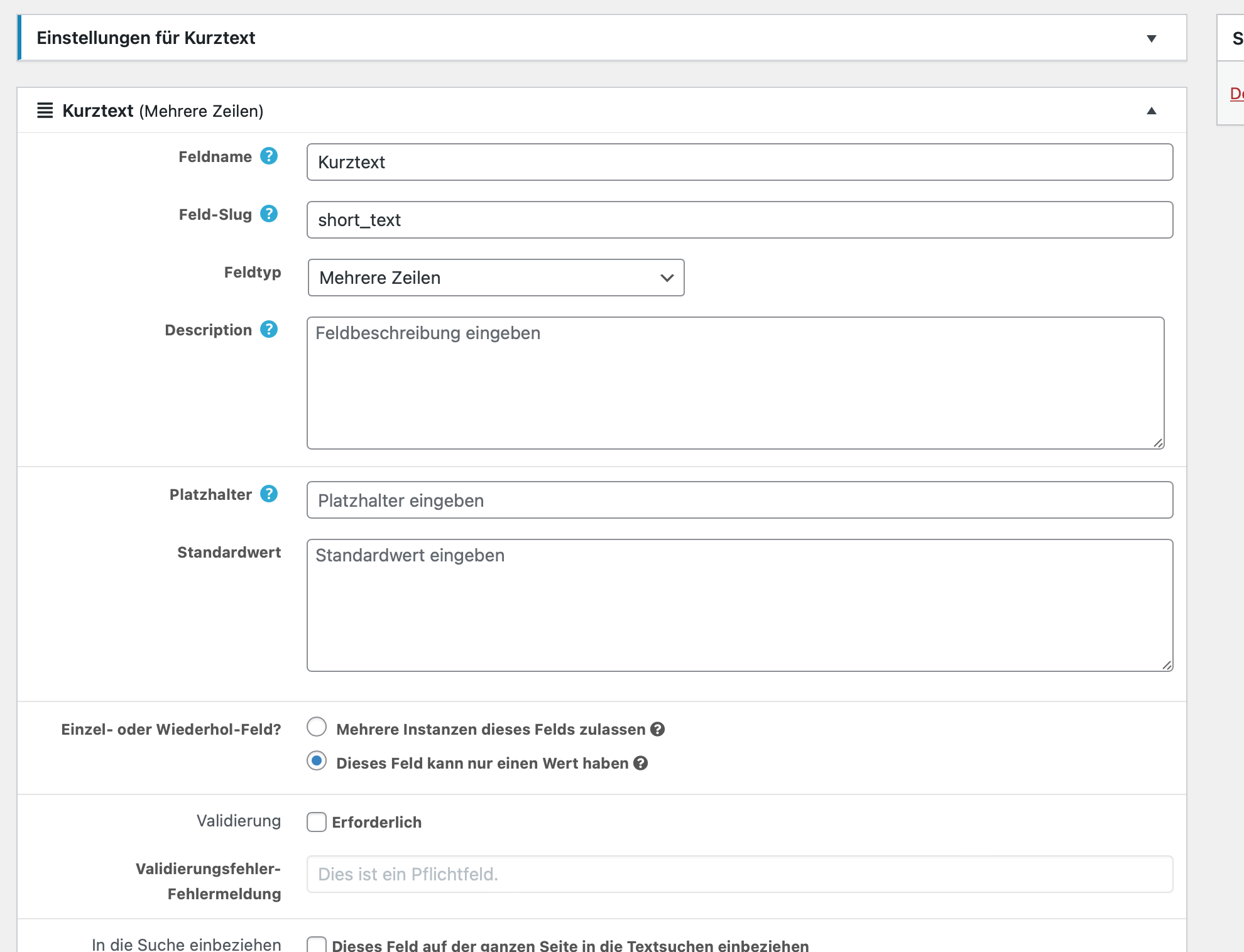Screen dimensions: 1244x952
Task: Click the Standardwert eingeben textarea
Action: click(739, 605)
